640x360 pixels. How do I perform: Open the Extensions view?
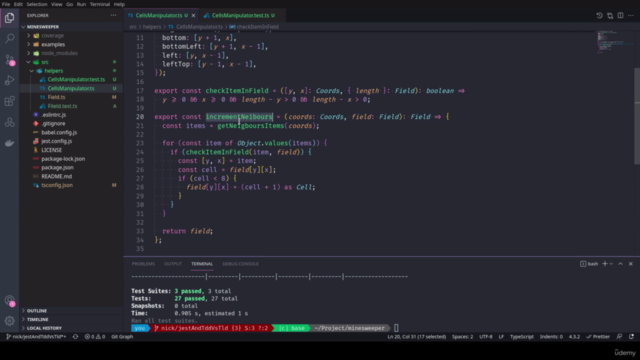9,101
